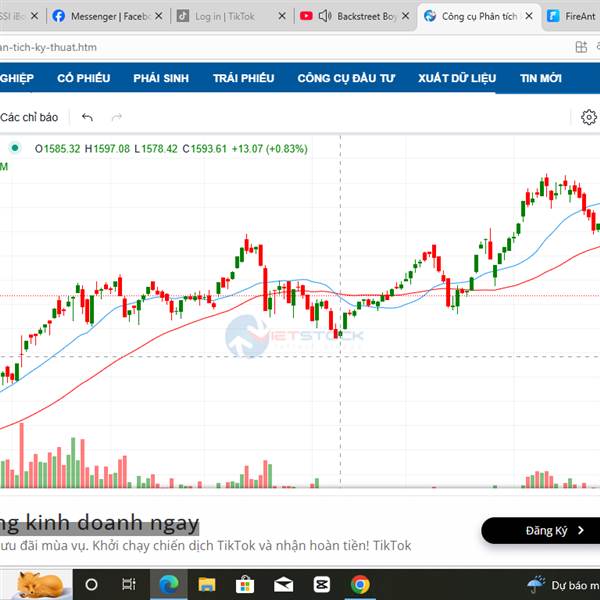Click the TikTok ad headline text
Image resolution: width=600 pixels, height=600 pixels.
tap(99, 523)
